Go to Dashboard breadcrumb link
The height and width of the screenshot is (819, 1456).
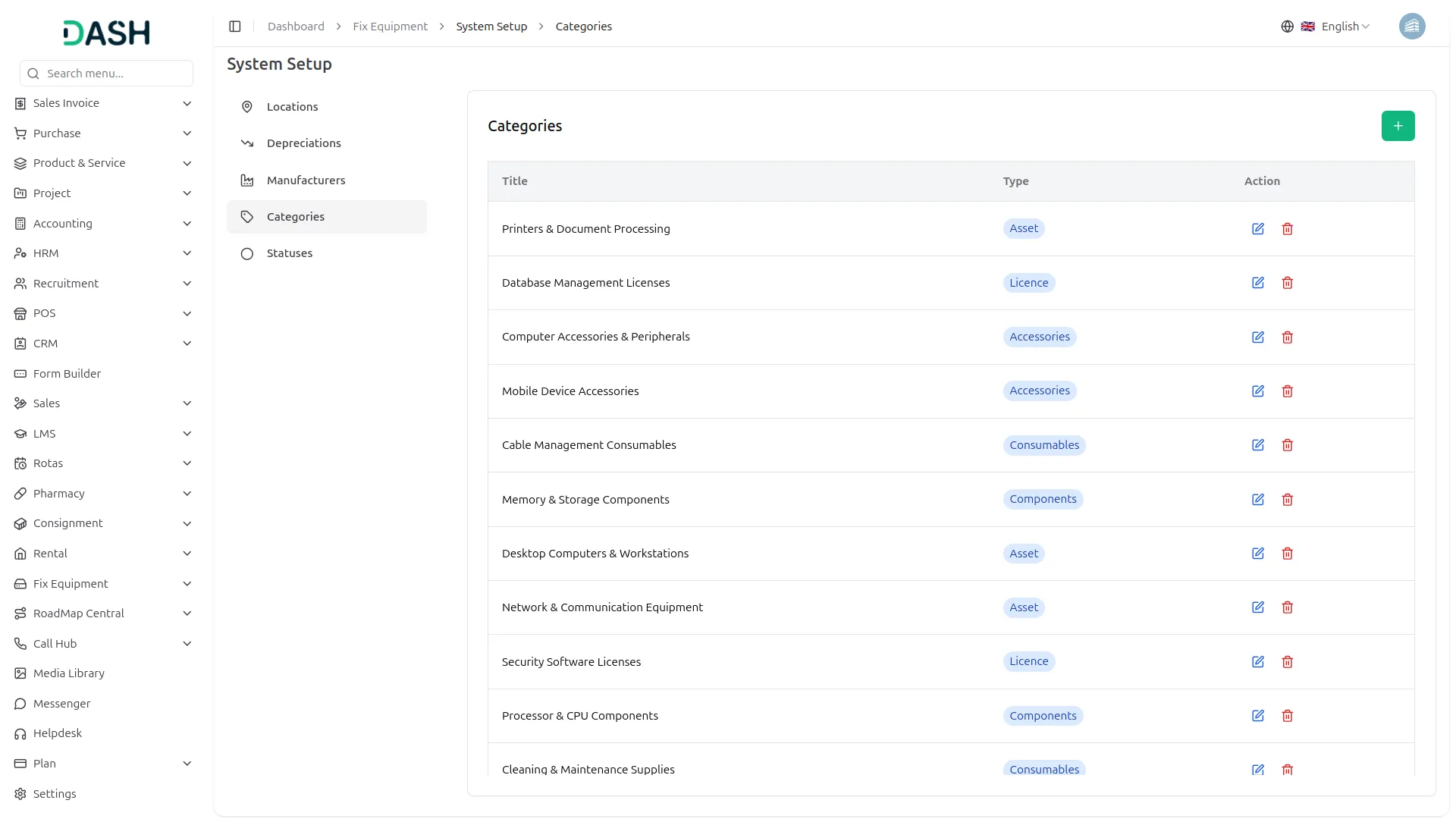[296, 27]
